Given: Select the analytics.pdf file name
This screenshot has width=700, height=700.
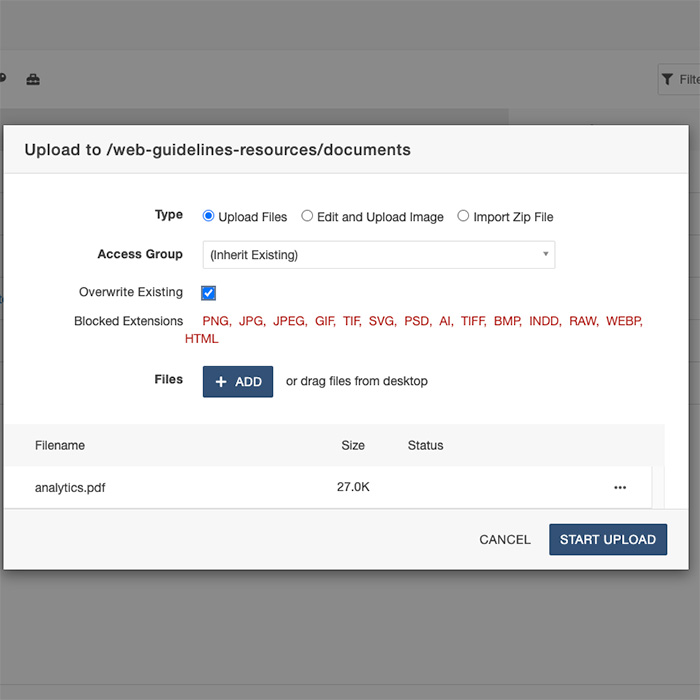Looking at the screenshot, I should [x=70, y=488].
